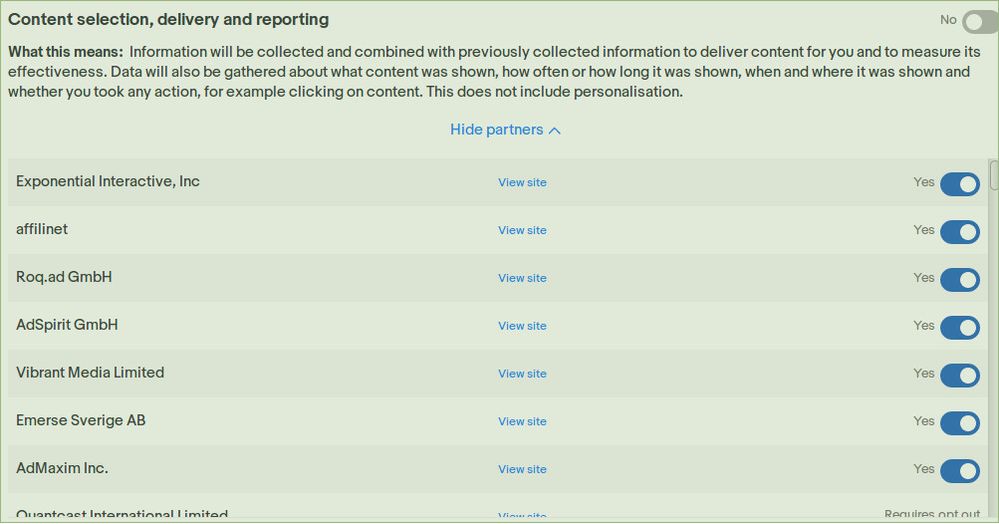999x524 pixels.
Task: Click View site next to AdMaxim Inc.
Action: pyautogui.click(x=522, y=469)
